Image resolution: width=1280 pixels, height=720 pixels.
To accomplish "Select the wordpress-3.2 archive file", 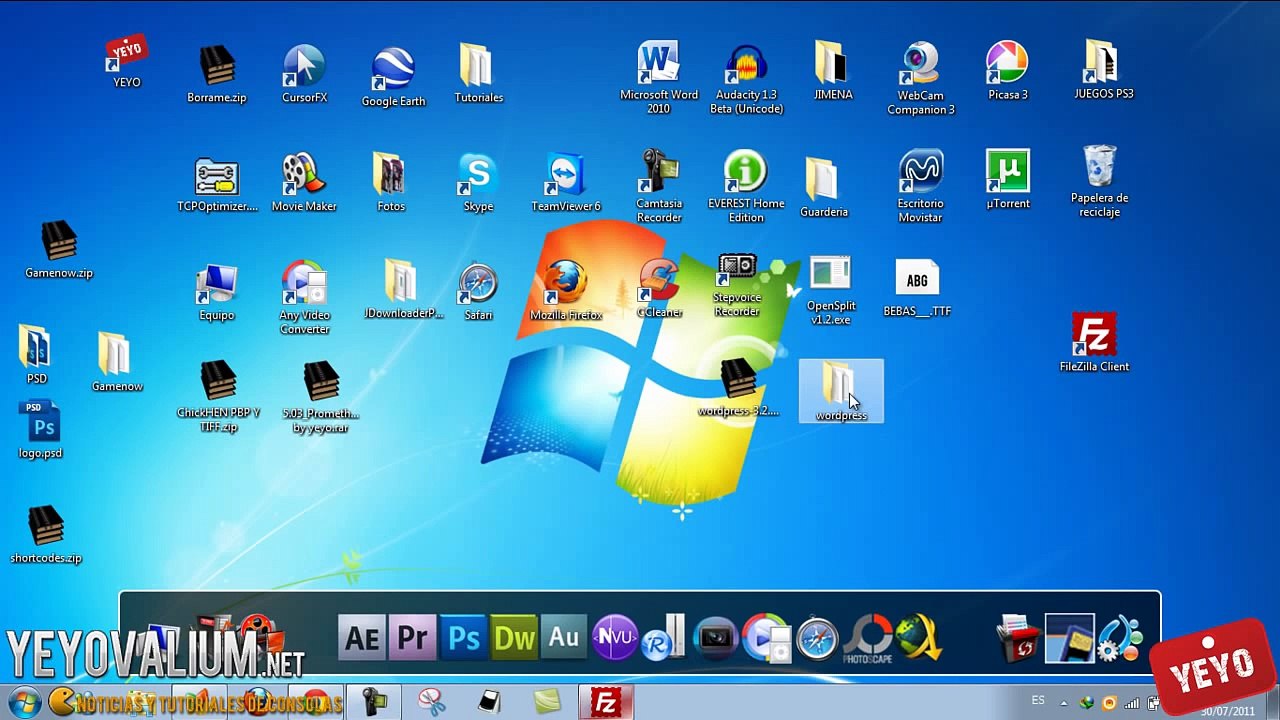I will (x=738, y=388).
